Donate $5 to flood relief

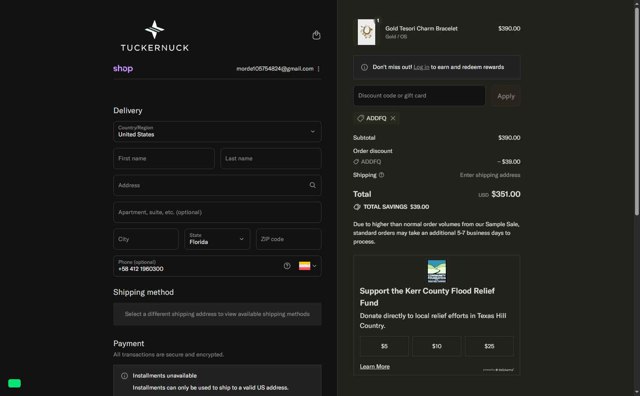click(384, 346)
